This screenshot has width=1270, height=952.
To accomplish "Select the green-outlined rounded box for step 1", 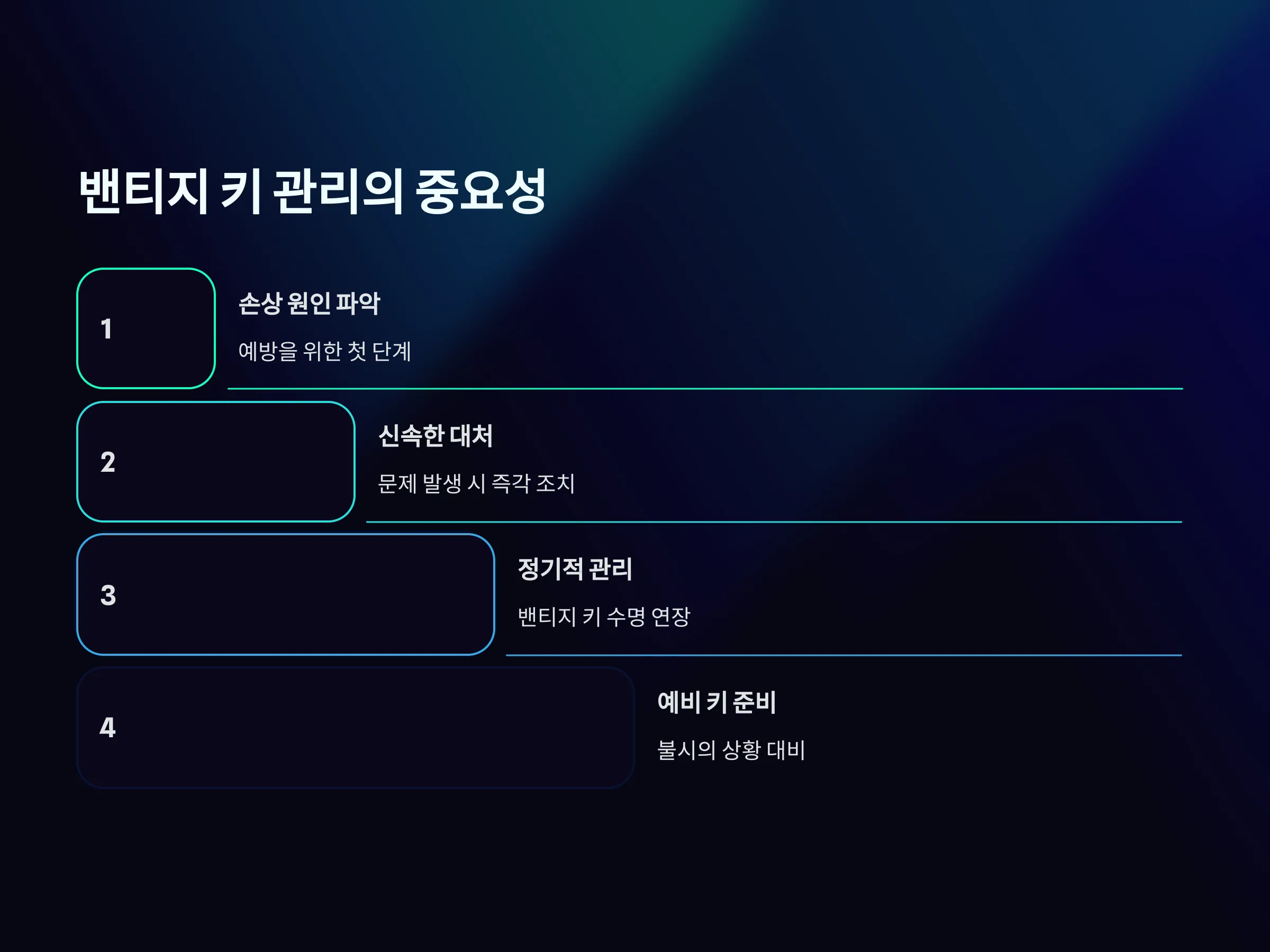I will click(x=147, y=329).
